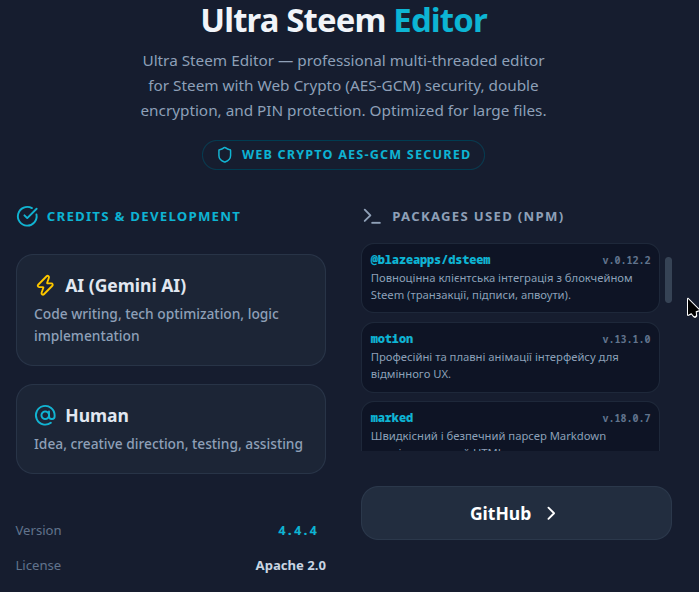
Task: Click the dsteem package description text
Action: tap(502, 287)
